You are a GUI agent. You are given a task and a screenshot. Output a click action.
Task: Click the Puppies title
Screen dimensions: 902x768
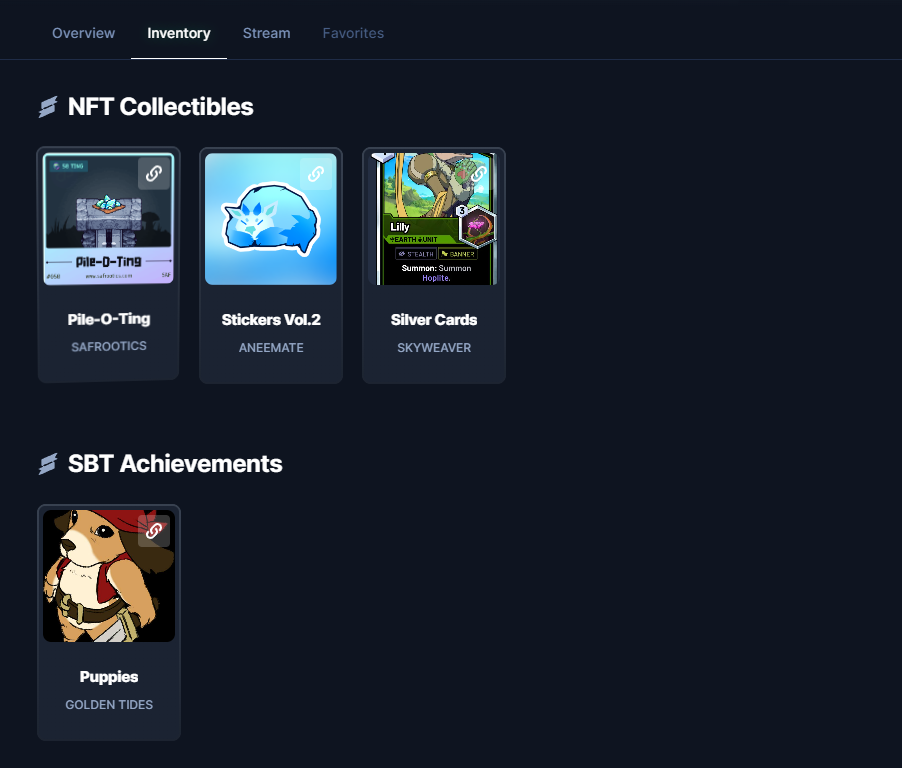[x=109, y=677]
